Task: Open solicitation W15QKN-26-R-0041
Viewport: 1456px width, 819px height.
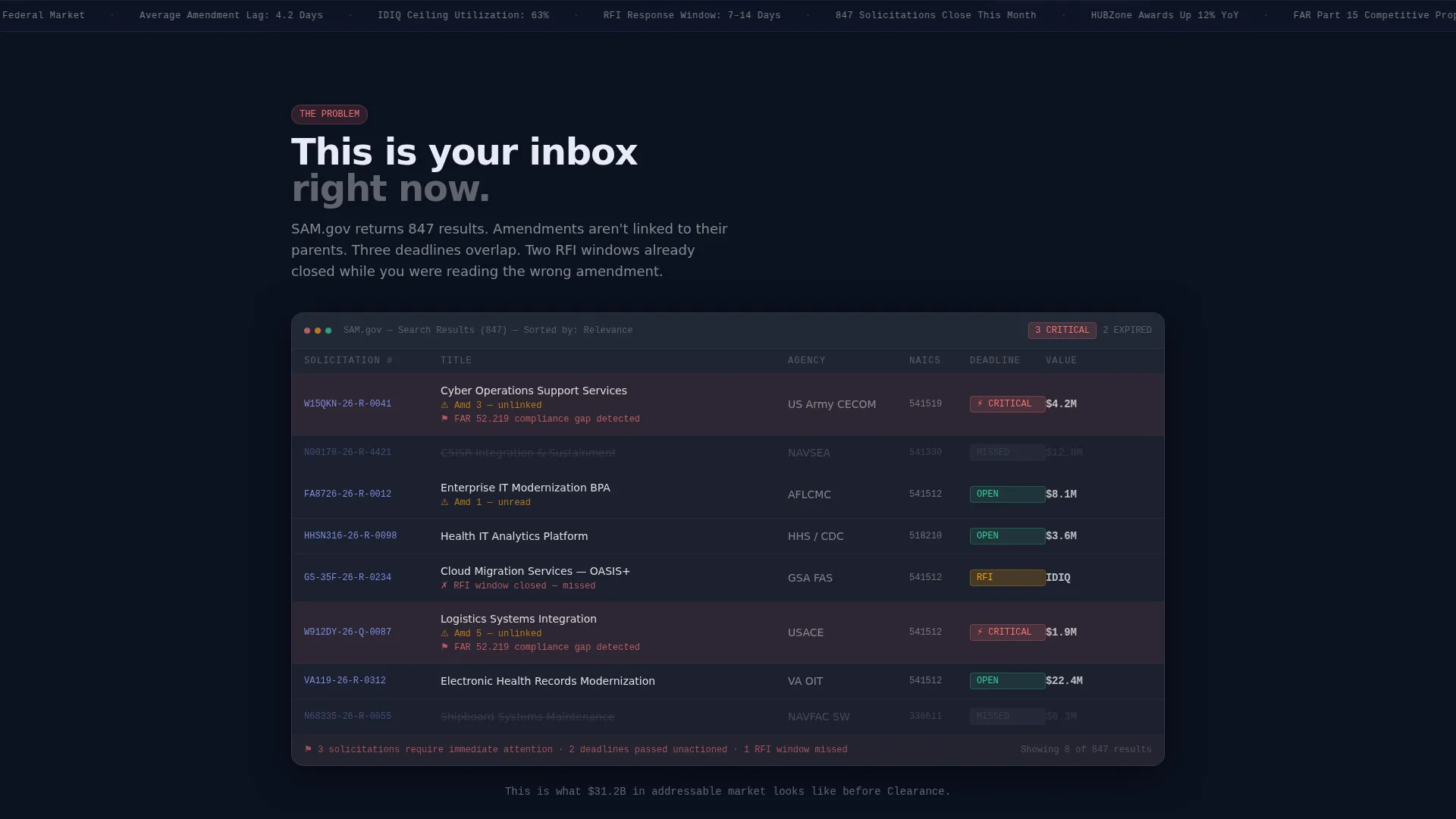Action: 347,404
